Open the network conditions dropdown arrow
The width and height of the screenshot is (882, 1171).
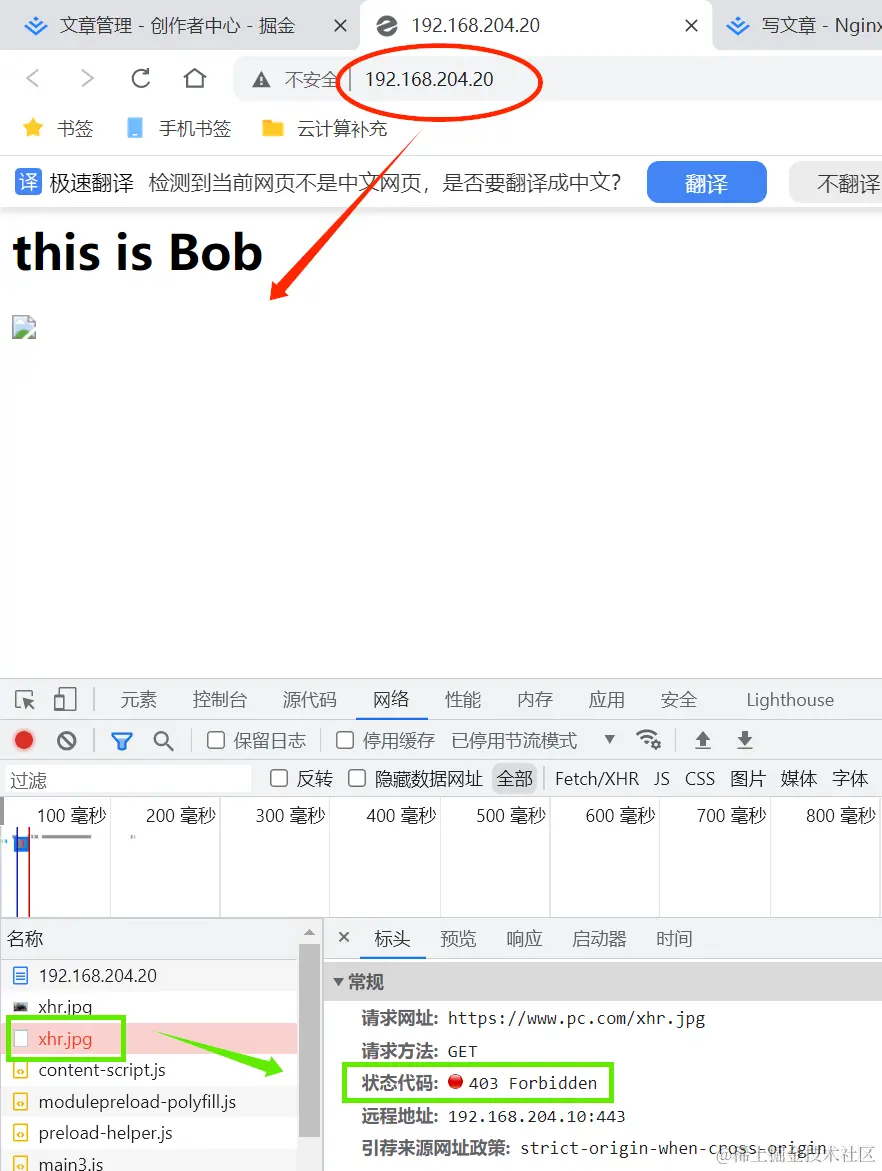610,740
